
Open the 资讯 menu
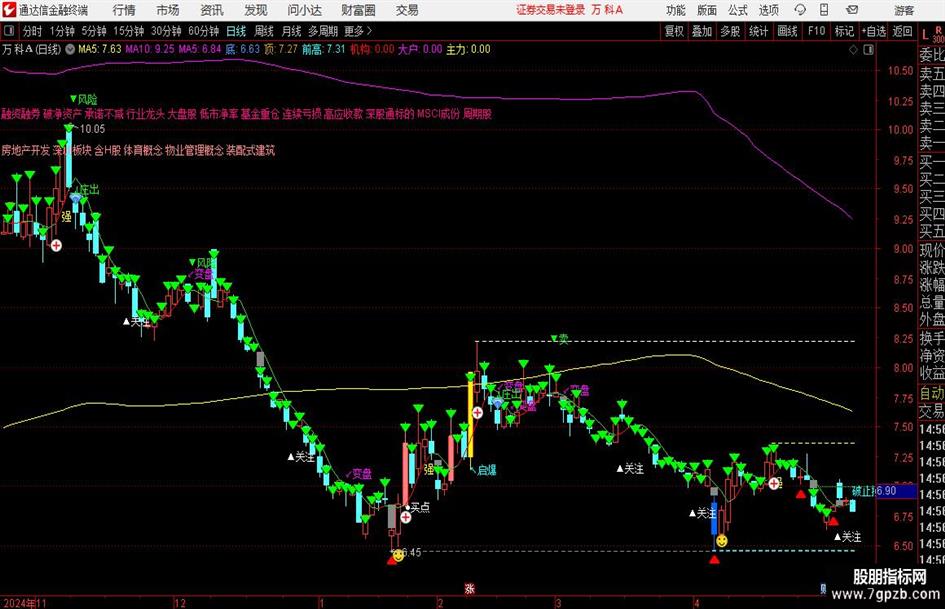point(212,10)
